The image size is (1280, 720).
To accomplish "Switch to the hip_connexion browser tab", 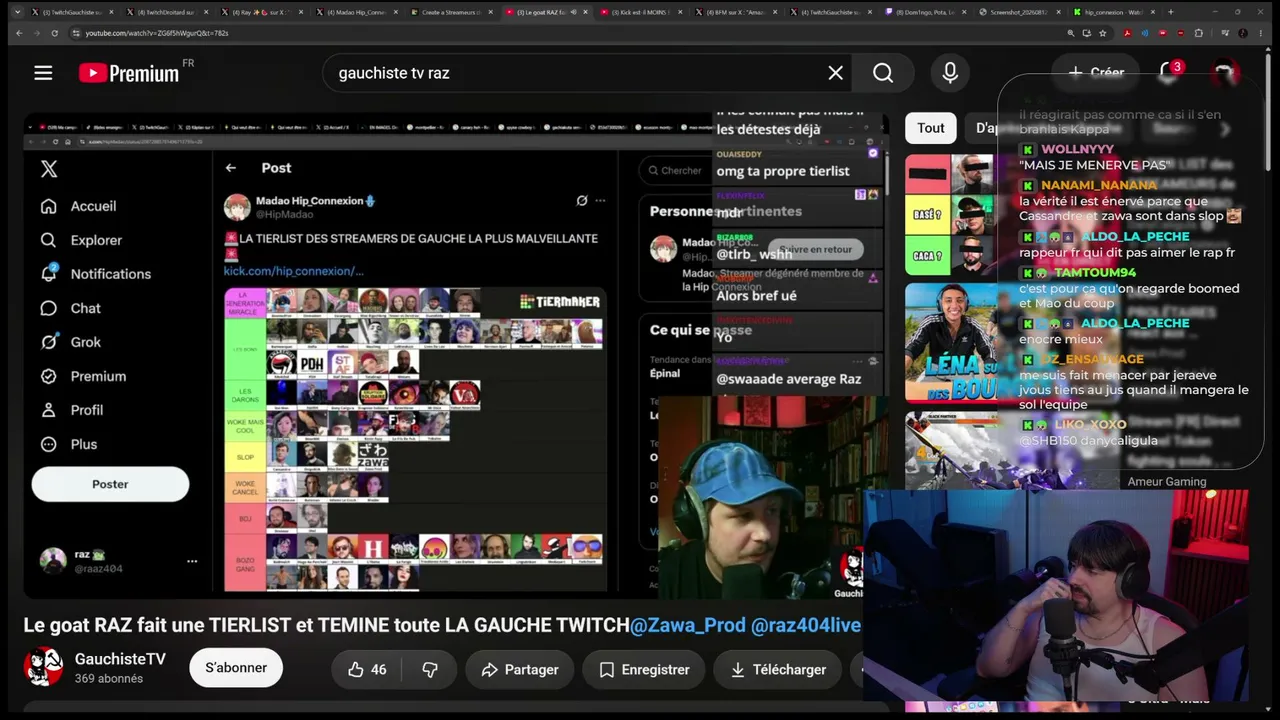I will [x=1113, y=12].
